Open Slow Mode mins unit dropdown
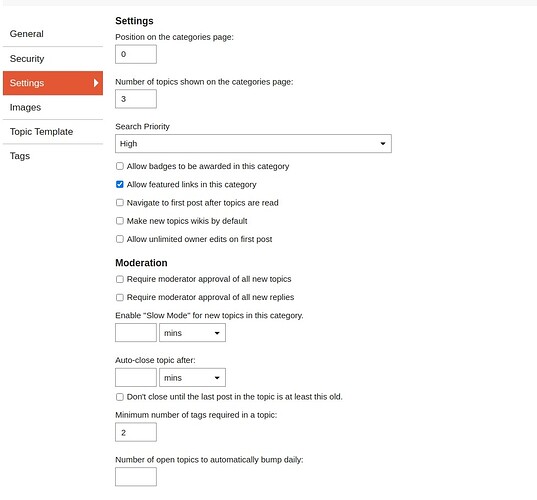The image size is (537, 500). 192,333
